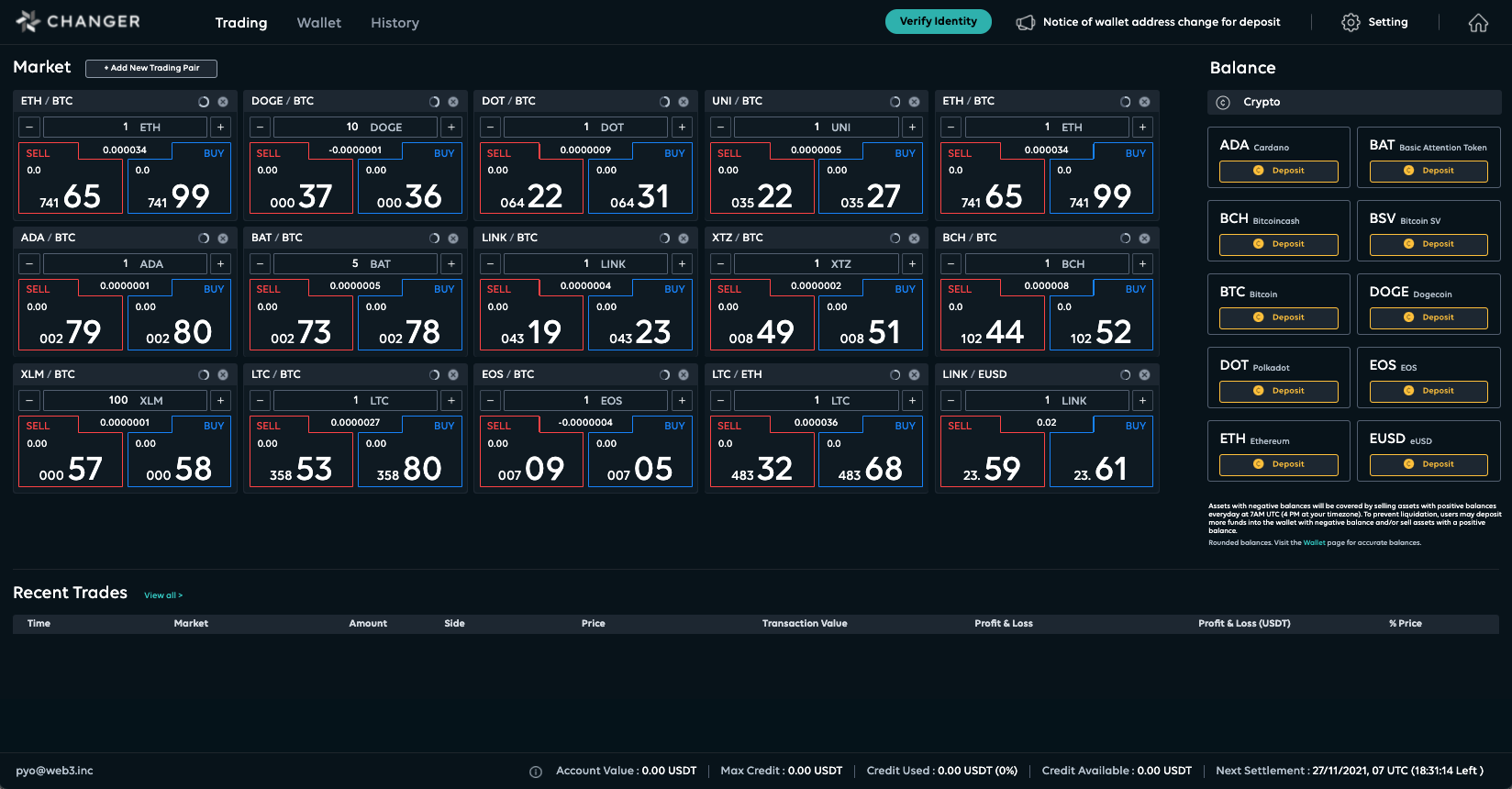Screen dimensions: 1512x789
Task: Click the Verify Identity button
Action: click(939, 21)
